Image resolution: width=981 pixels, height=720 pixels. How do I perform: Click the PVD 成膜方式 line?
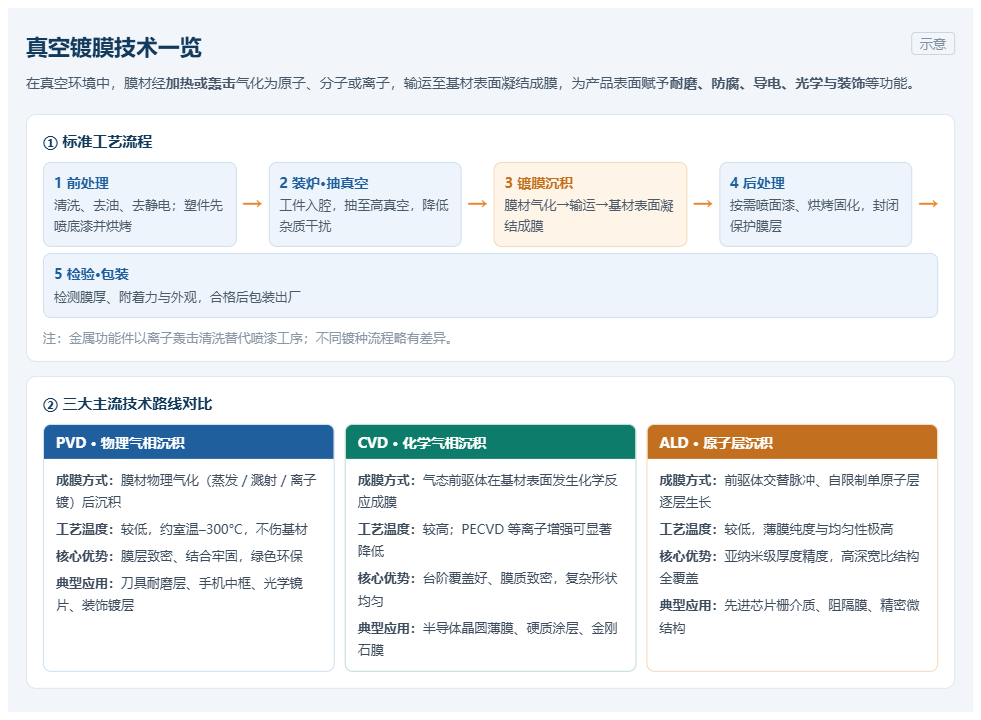coord(186,491)
